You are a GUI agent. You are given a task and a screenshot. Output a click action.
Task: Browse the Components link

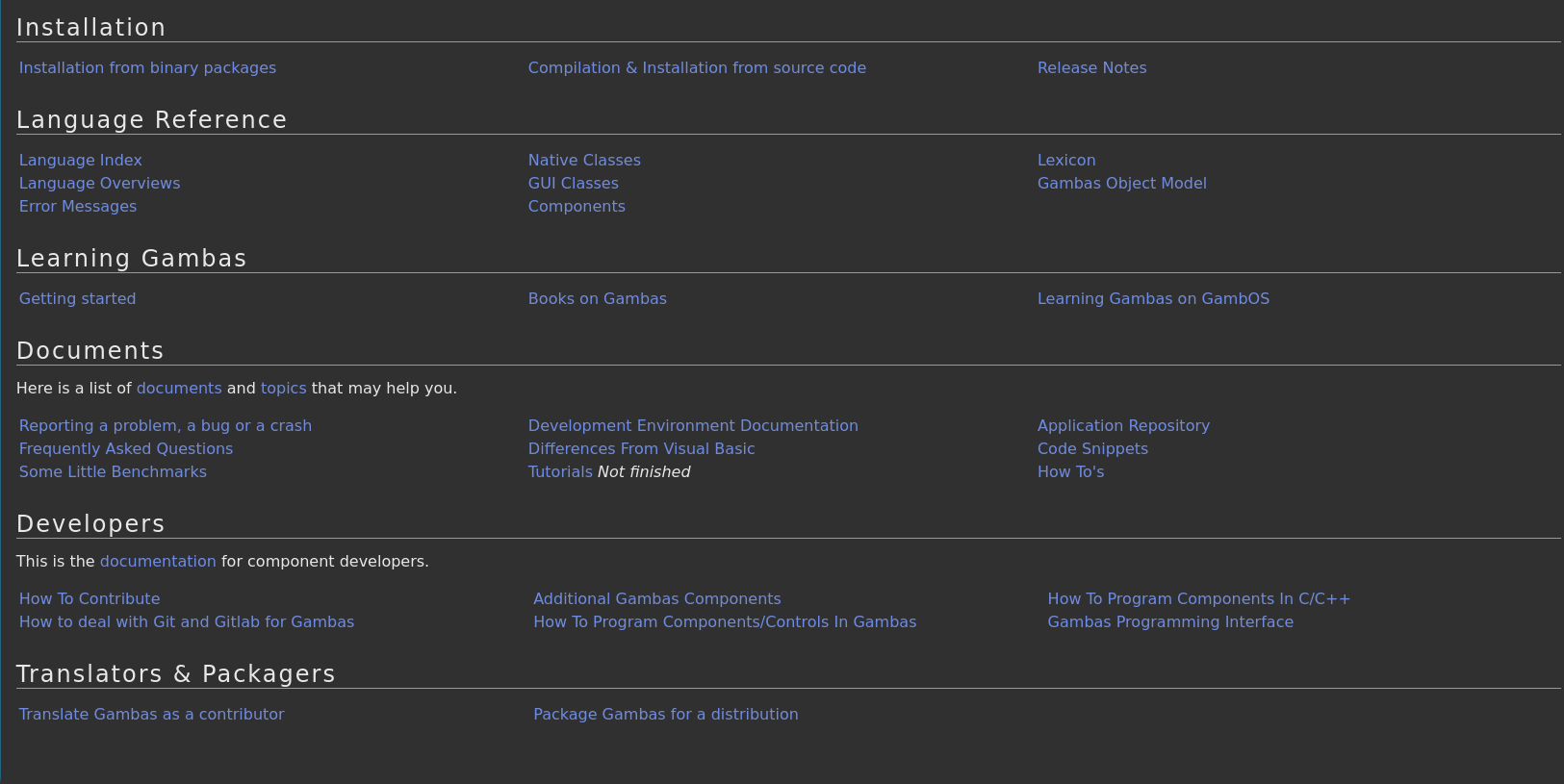click(577, 207)
